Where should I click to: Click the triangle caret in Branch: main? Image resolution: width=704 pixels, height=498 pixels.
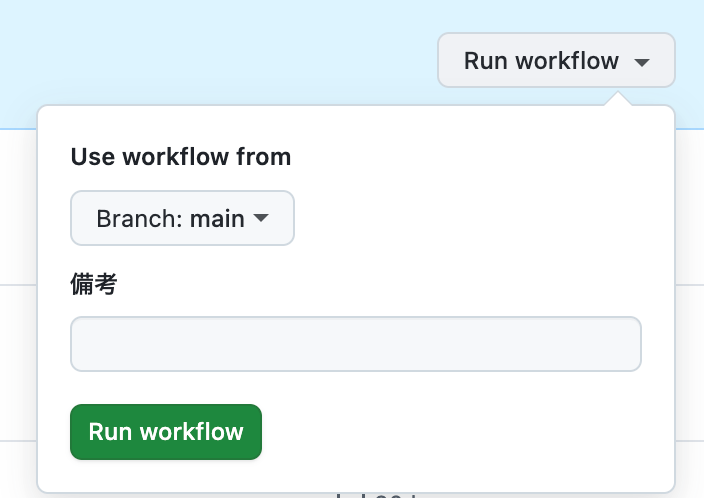coord(261,218)
